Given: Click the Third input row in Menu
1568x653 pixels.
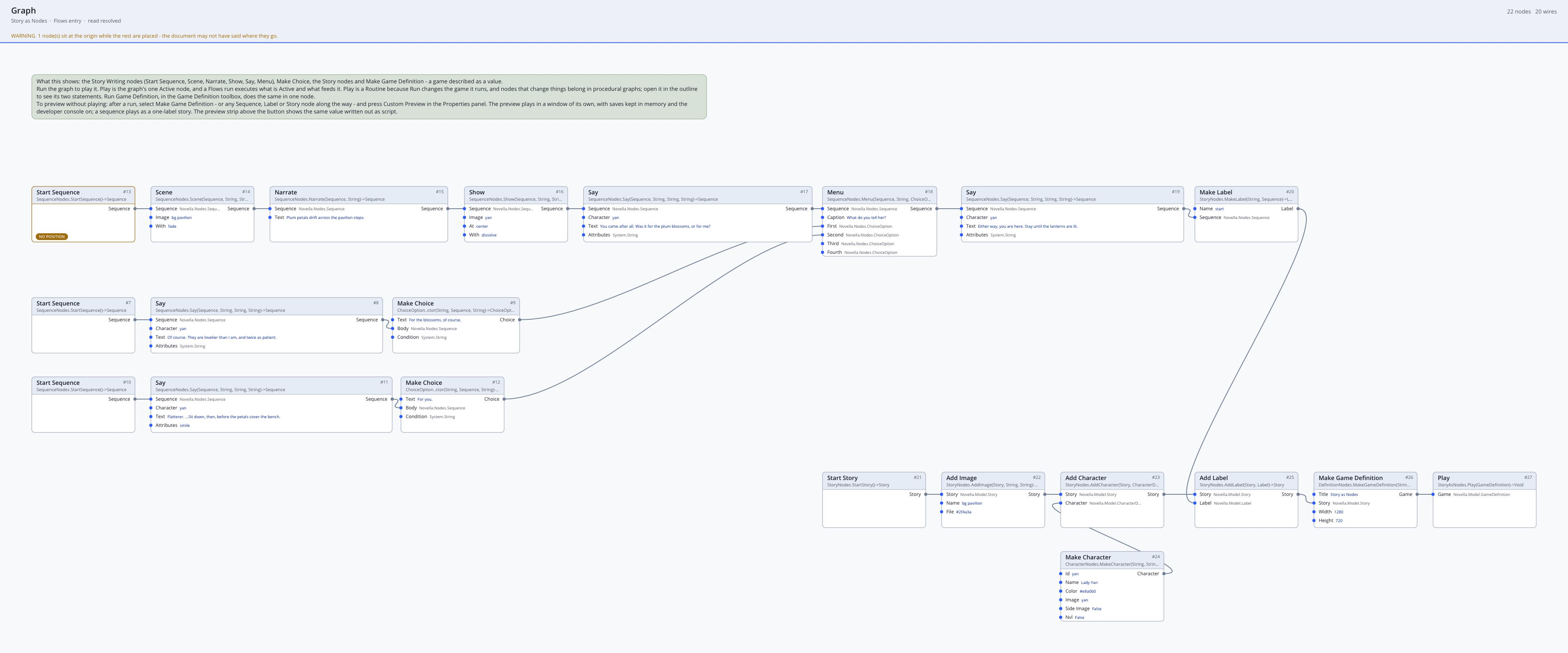Looking at the screenshot, I should (x=879, y=244).
